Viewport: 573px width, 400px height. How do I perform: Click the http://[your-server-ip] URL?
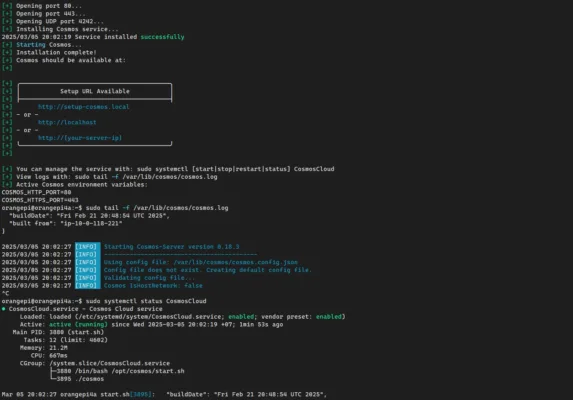pos(80,138)
